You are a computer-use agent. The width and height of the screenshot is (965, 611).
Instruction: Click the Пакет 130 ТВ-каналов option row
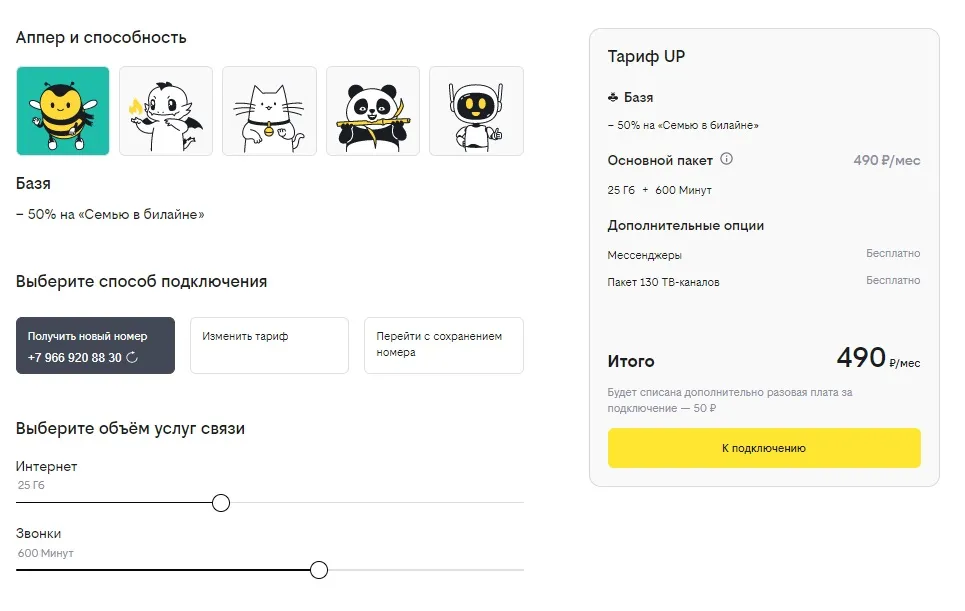point(663,282)
